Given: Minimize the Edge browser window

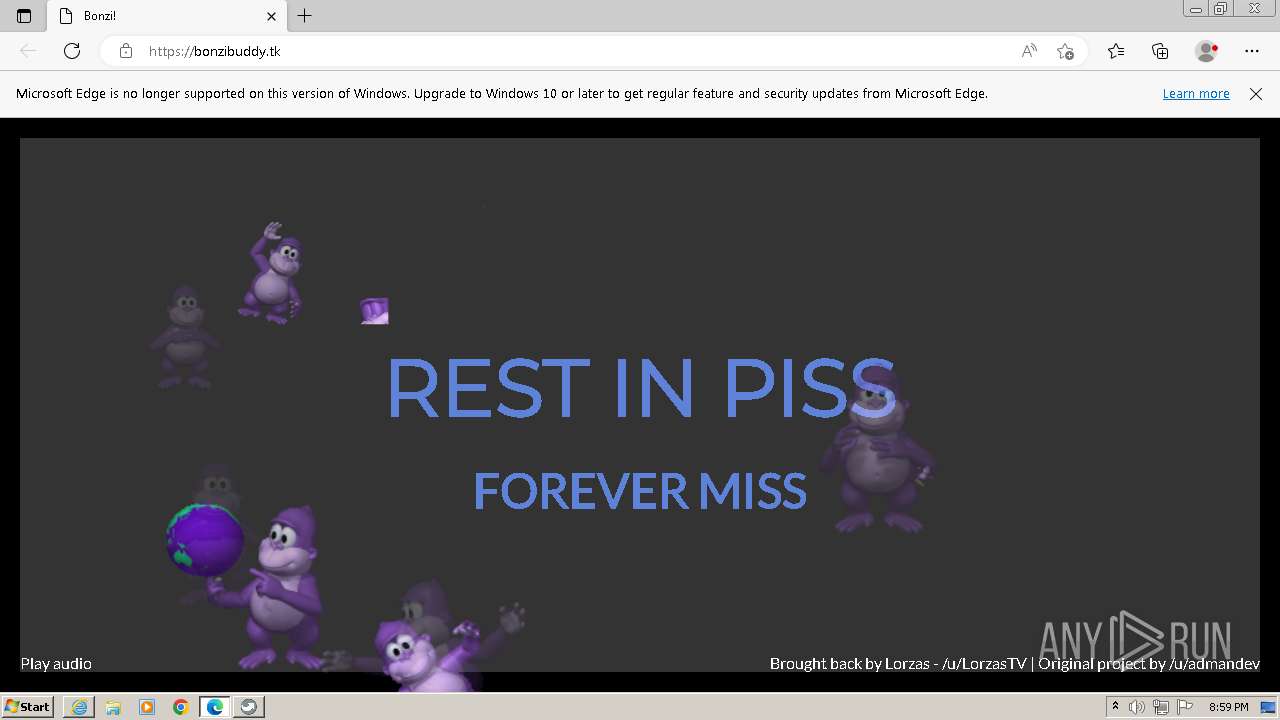Looking at the screenshot, I should [1195, 9].
